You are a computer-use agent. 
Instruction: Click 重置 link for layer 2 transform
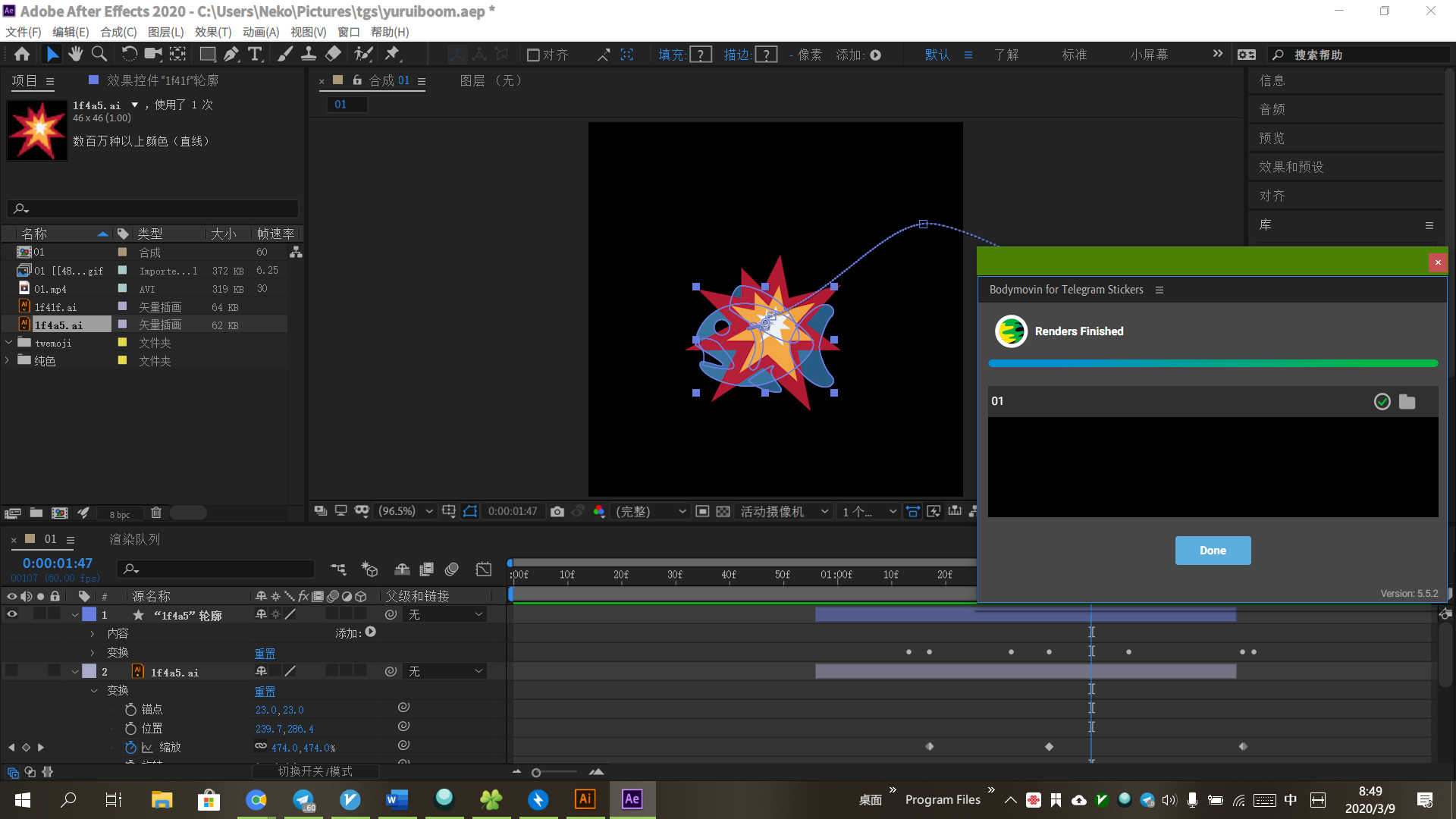point(265,692)
